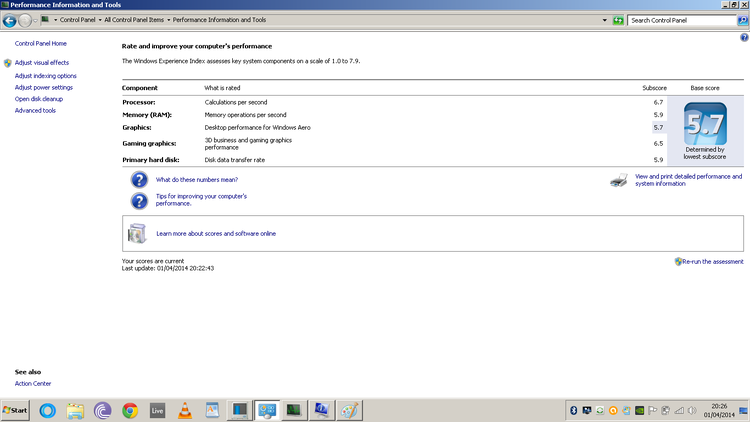
Task: Go to Control Panel Home
Action: (x=41, y=44)
